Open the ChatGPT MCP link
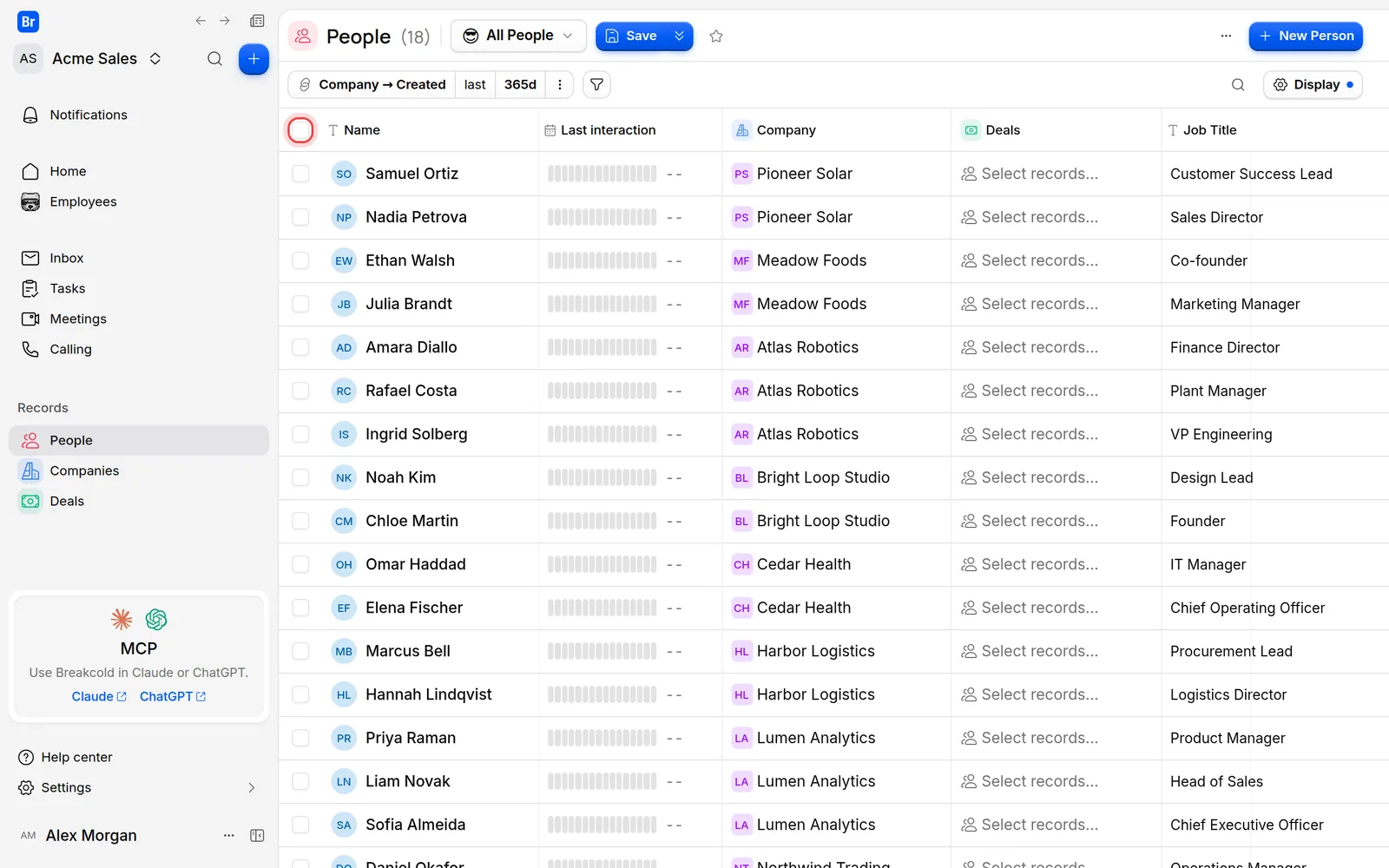Image resolution: width=1389 pixels, height=868 pixels. coord(173,696)
